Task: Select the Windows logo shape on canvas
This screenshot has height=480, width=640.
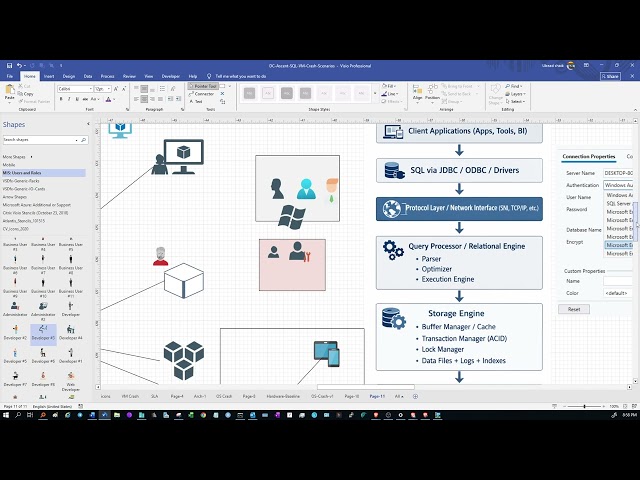Action: coord(292,217)
